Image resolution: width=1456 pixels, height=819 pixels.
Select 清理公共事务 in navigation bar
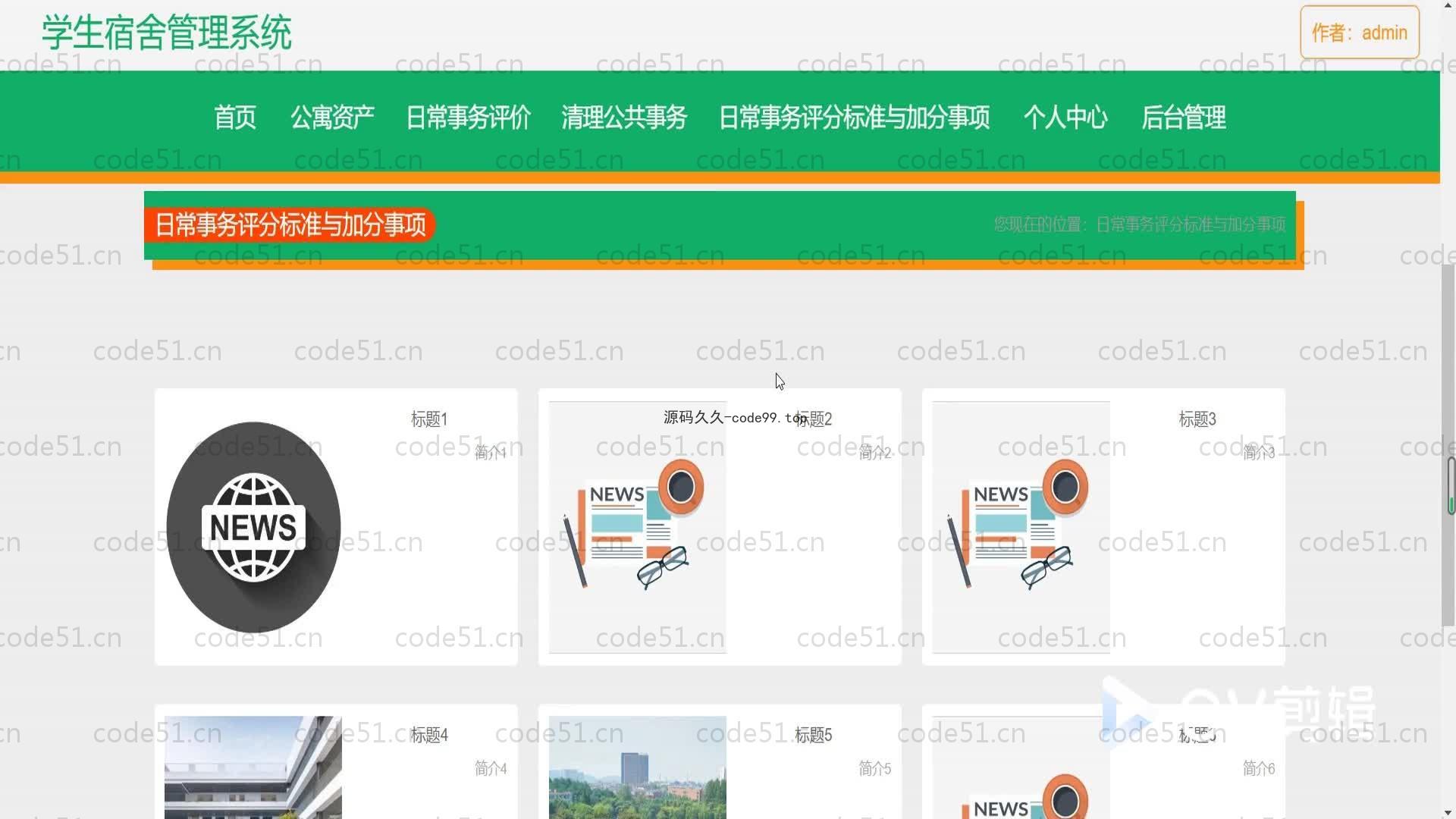pos(624,118)
